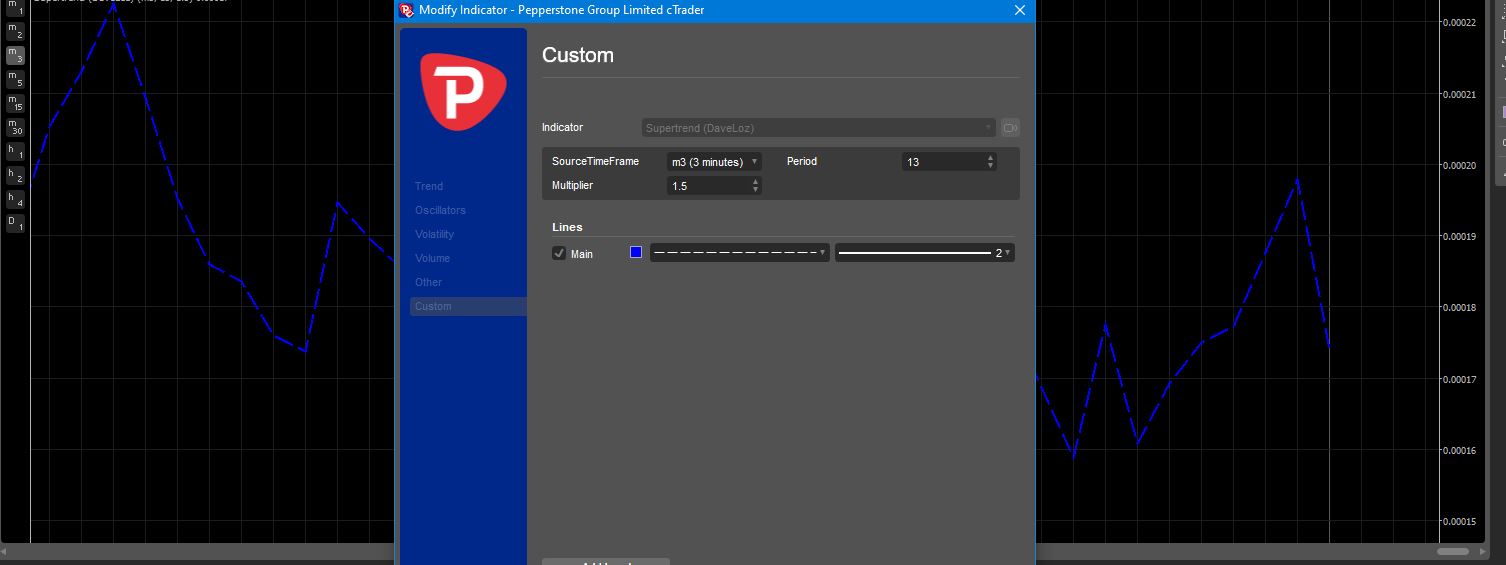Image resolution: width=1506 pixels, height=565 pixels.
Task: Switch chart to m15 timeframe
Action: click(15, 103)
